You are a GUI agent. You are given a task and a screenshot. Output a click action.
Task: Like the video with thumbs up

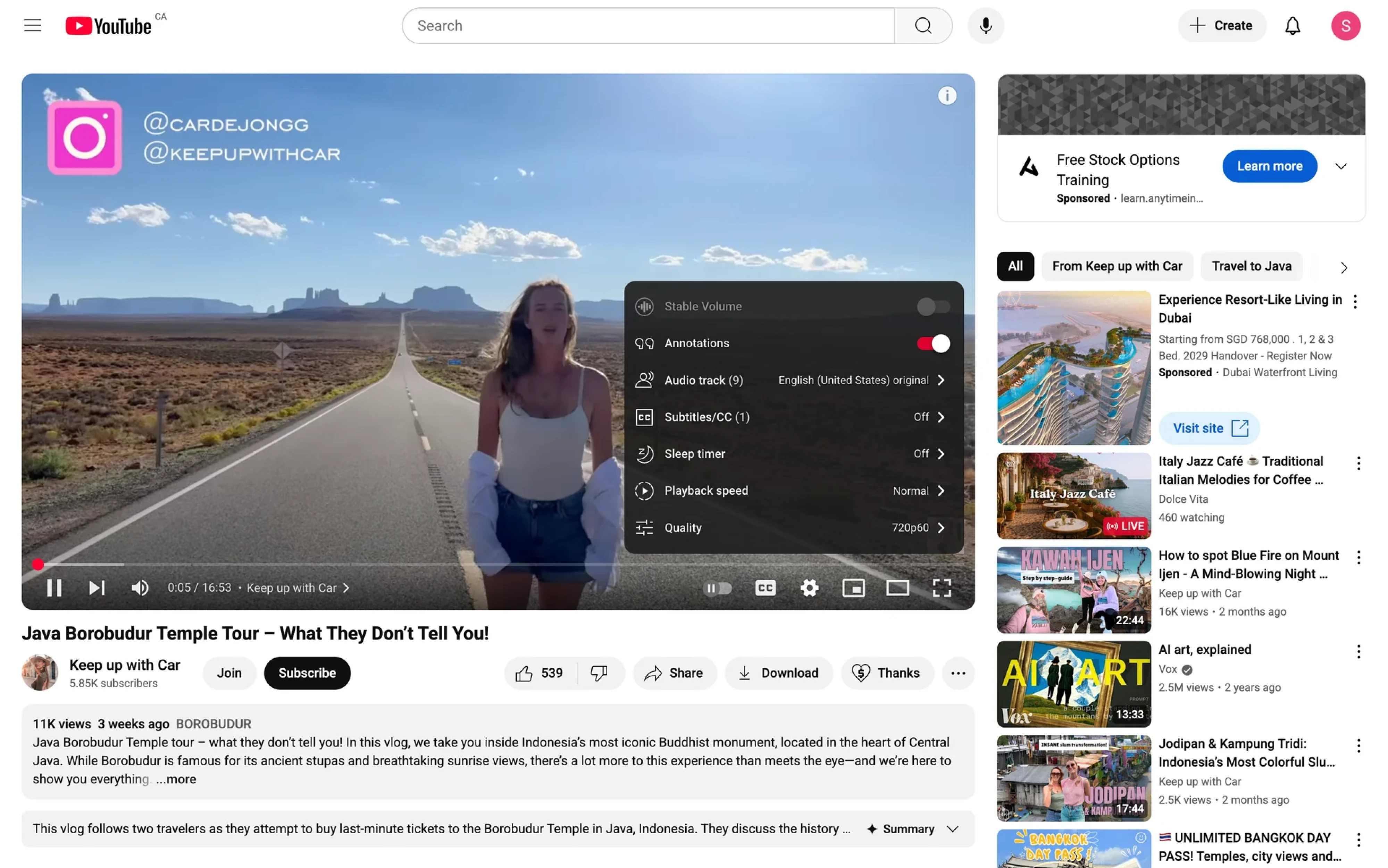point(540,673)
